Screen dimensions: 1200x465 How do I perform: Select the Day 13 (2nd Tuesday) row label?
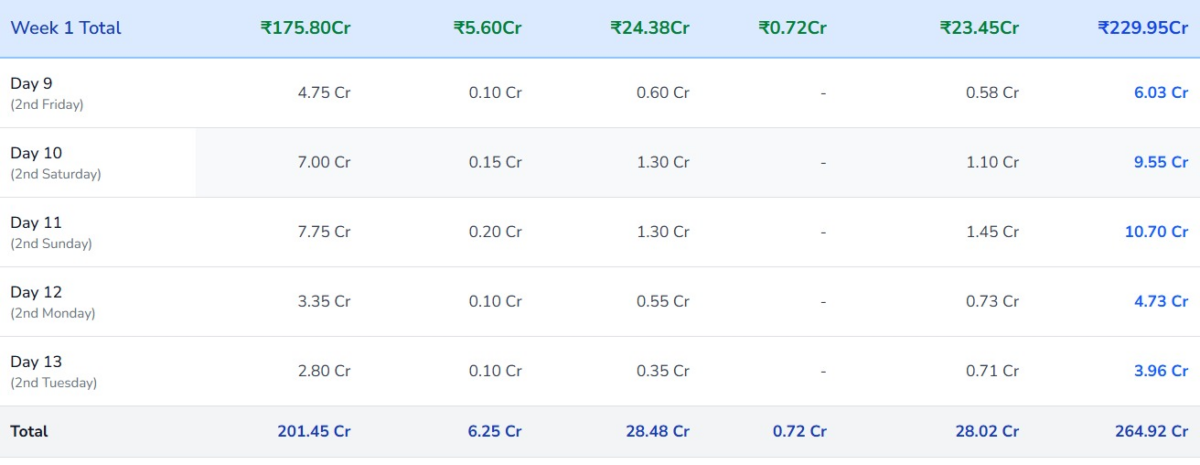point(54,371)
